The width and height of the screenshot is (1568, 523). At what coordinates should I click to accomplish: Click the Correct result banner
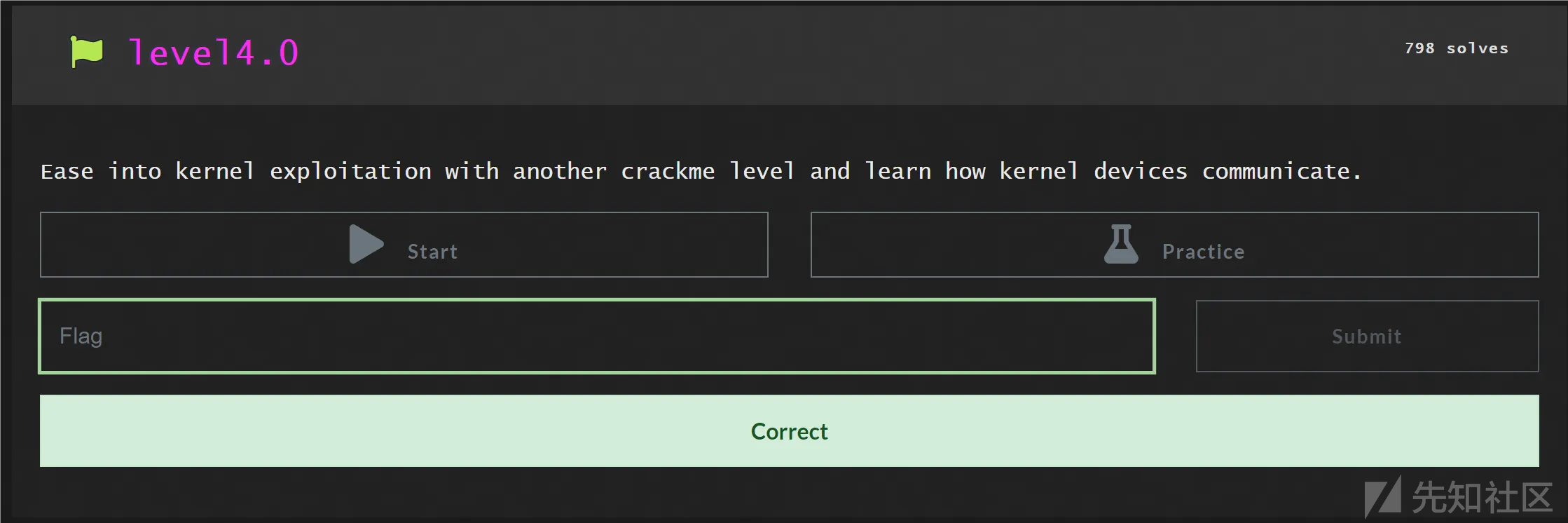click(790, 431)
